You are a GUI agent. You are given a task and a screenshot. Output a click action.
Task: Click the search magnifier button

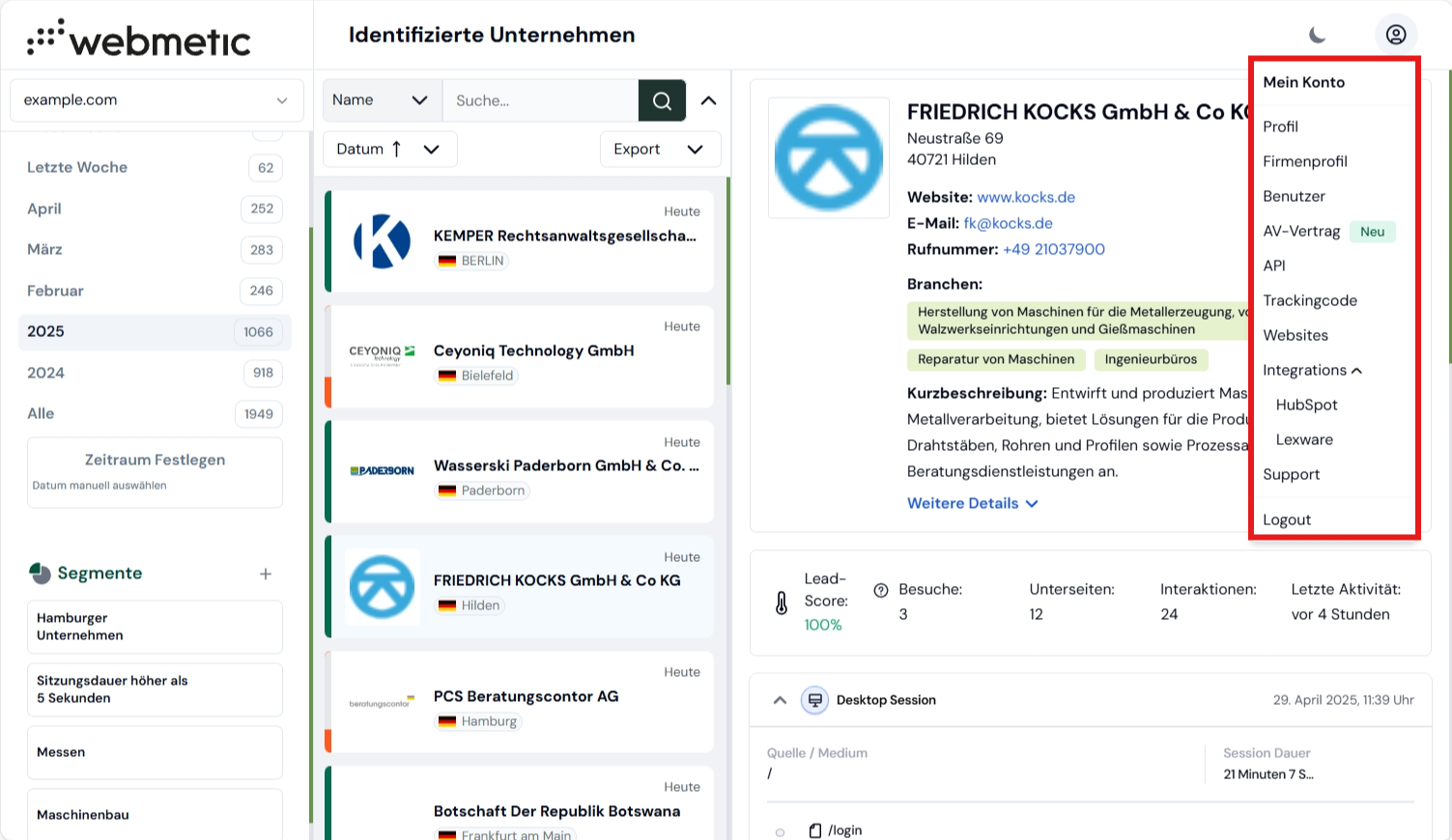pos(662,100)
